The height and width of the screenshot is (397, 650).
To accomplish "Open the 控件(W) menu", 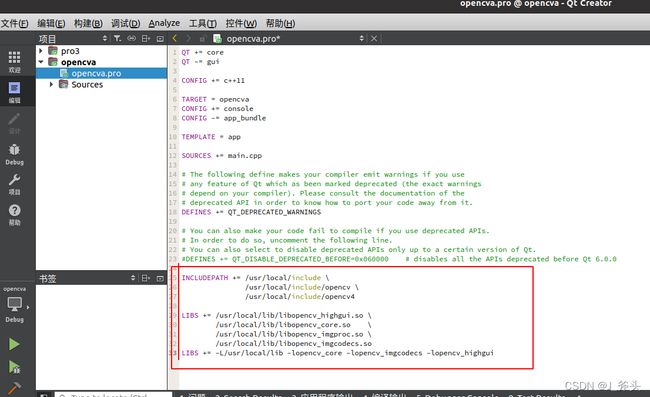I will click(x=241, y=23).
